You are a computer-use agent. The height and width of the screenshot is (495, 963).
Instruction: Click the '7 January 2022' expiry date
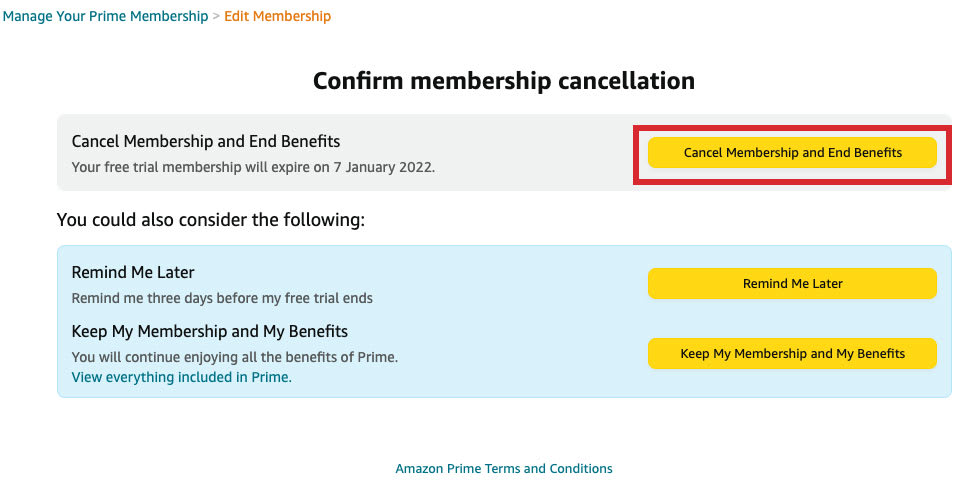pyautogui.click(x=384, y=167)
